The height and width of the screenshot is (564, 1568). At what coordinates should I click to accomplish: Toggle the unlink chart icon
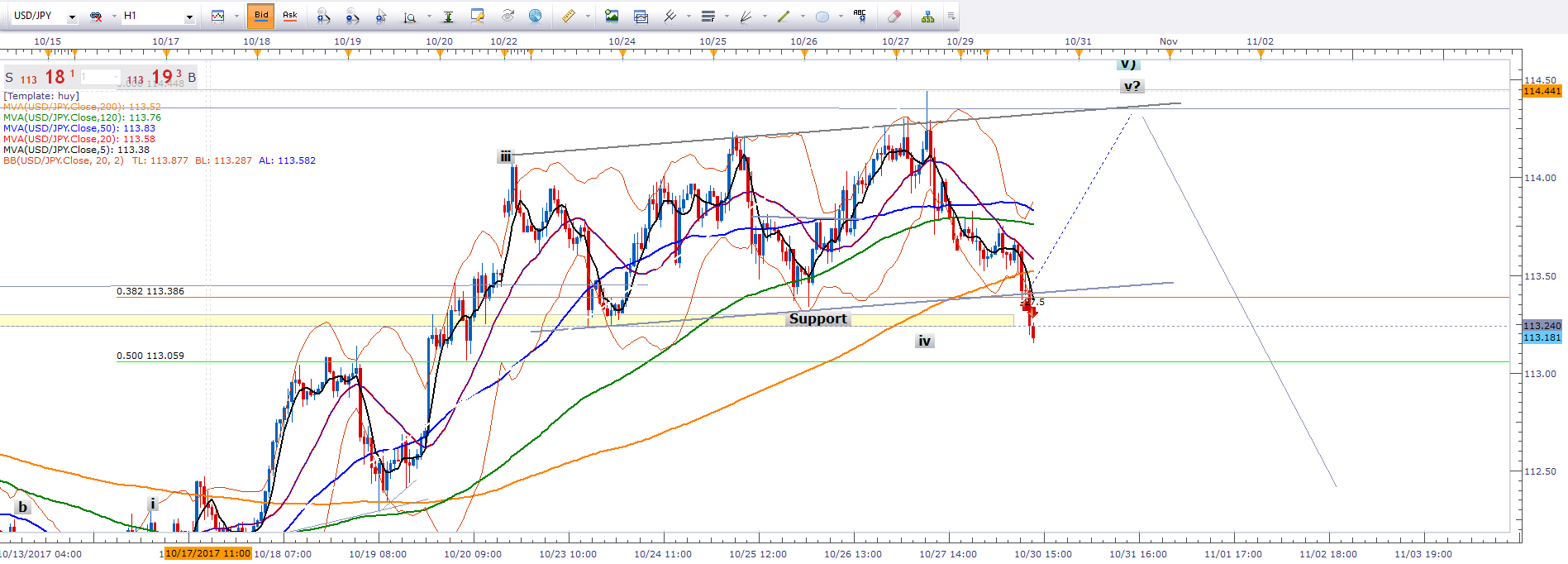(x=96, y=16)
